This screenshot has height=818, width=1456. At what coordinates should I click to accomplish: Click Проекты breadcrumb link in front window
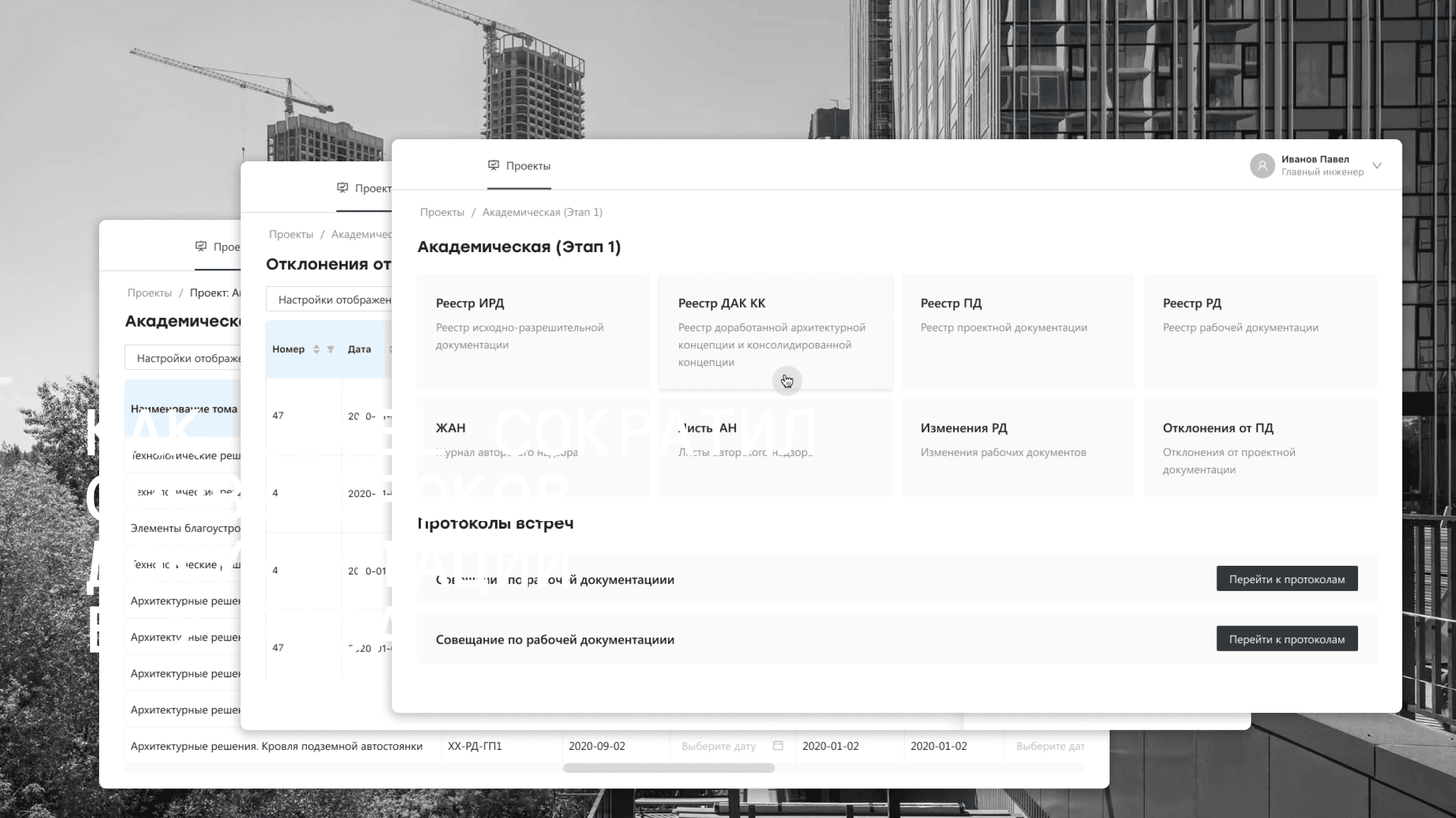coord(442,212)
